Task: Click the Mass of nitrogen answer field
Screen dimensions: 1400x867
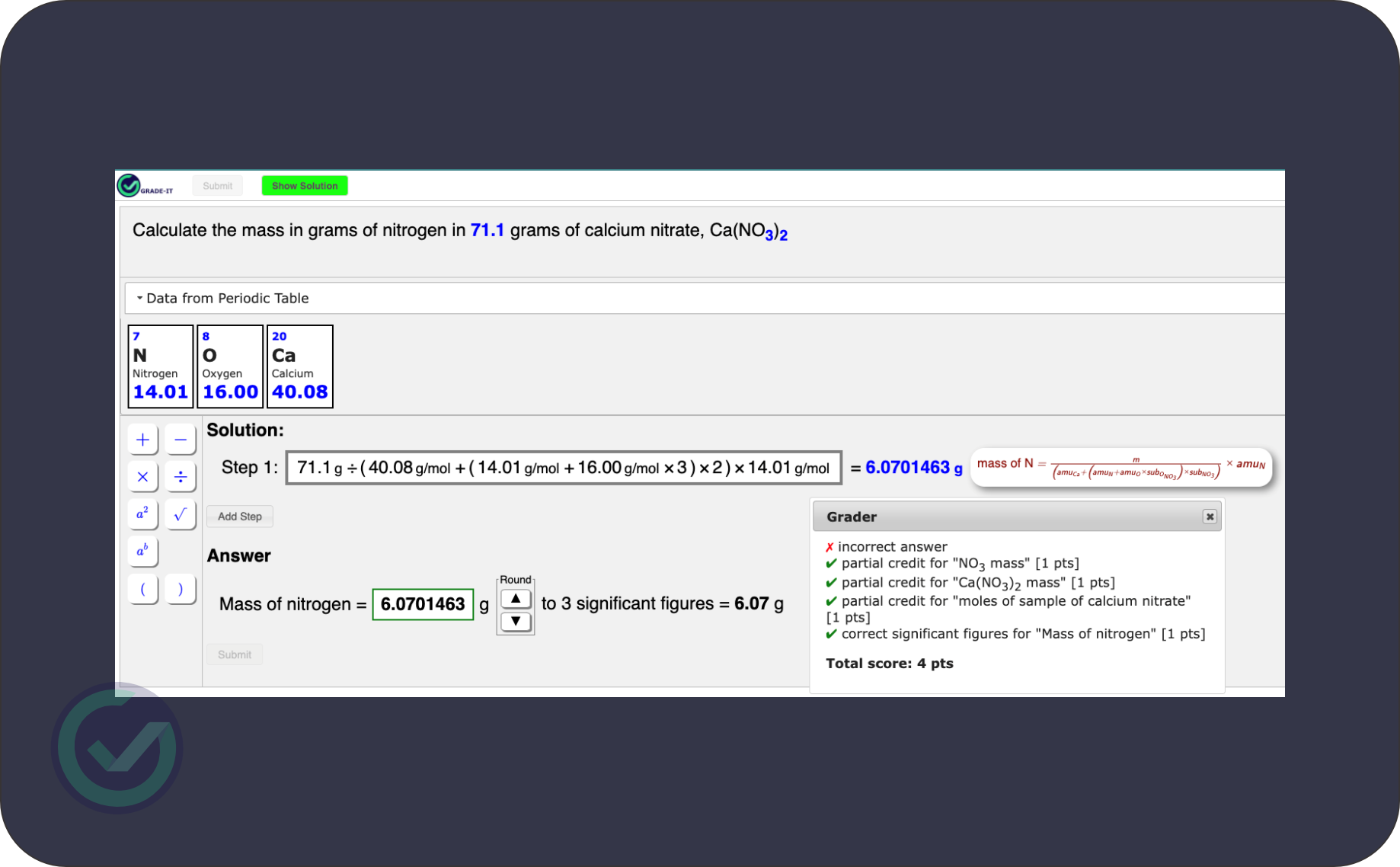Action: click(x=423, y=604)
